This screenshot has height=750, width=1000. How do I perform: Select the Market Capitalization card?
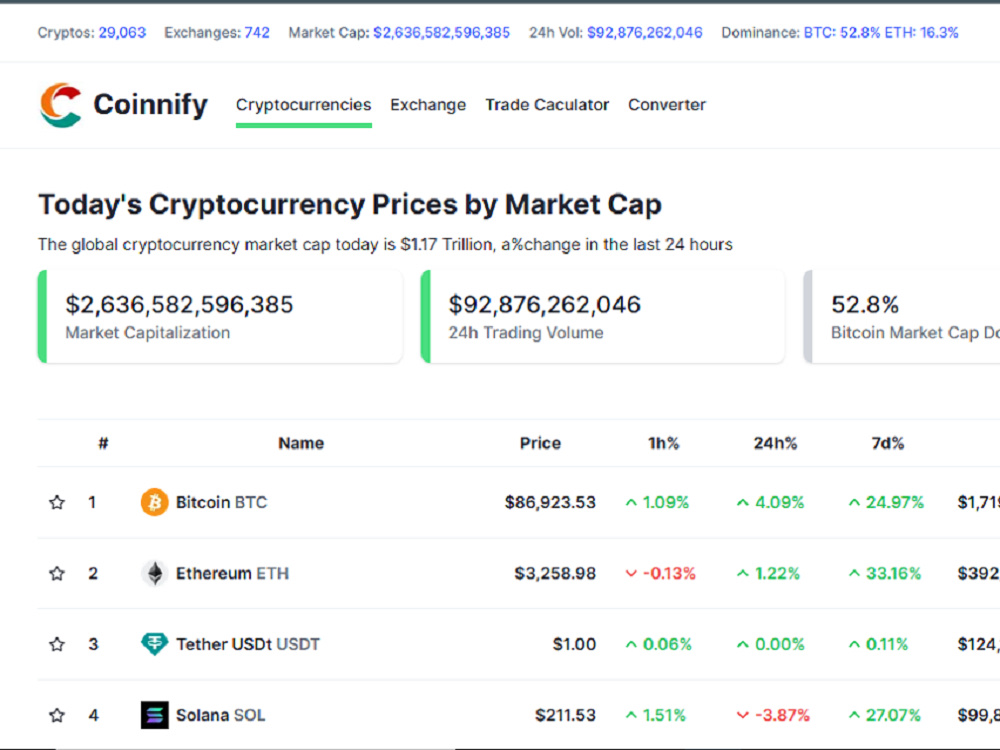[x=220, y=316]
